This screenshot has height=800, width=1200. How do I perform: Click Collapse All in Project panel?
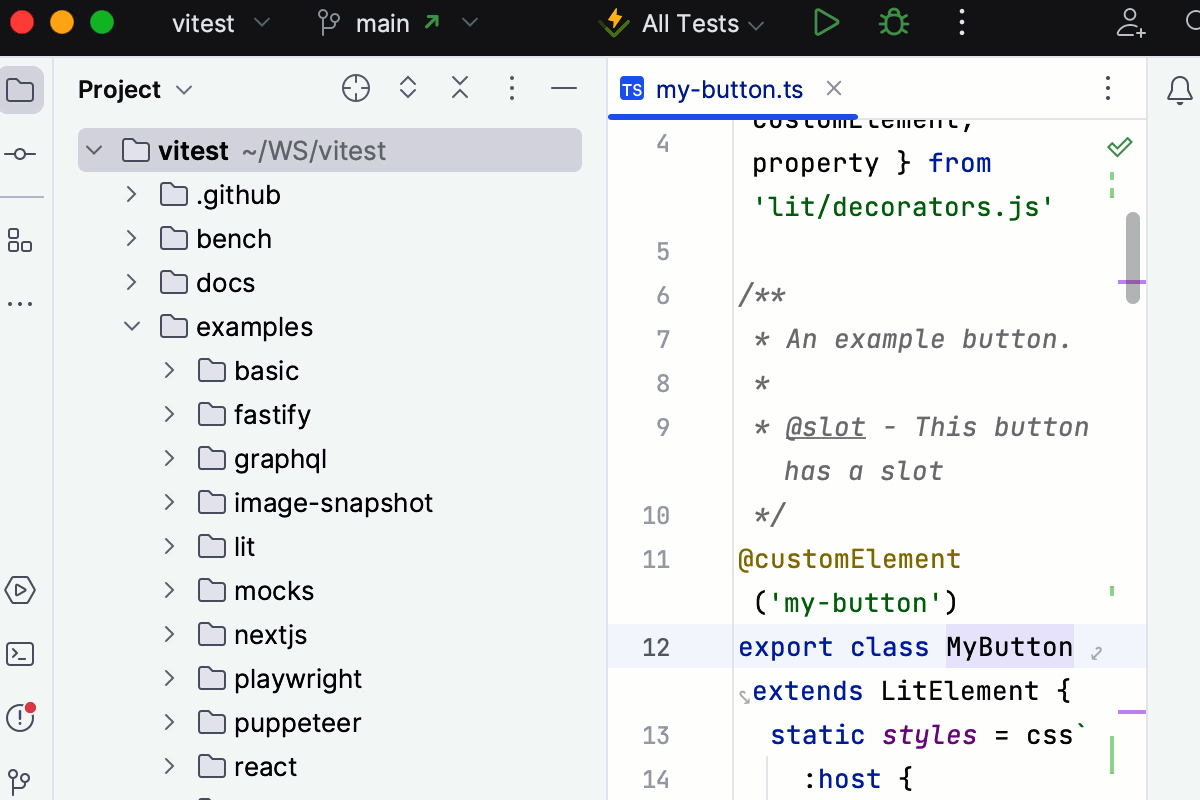[x=460, y=87]
